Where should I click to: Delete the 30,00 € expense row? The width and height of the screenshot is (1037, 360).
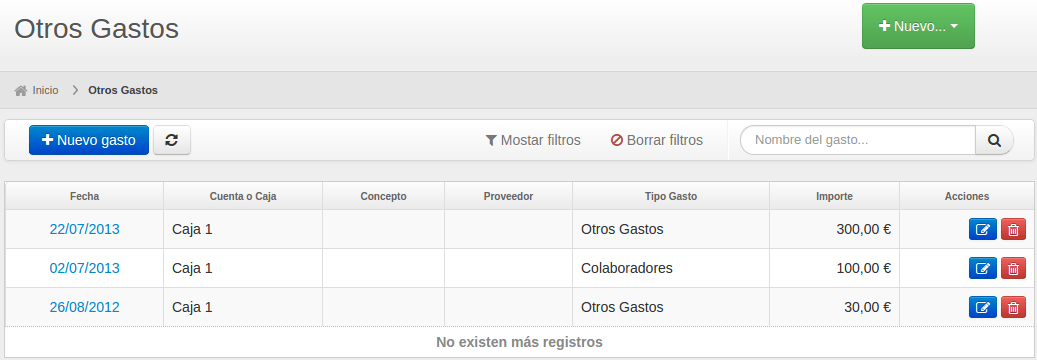1013,307
